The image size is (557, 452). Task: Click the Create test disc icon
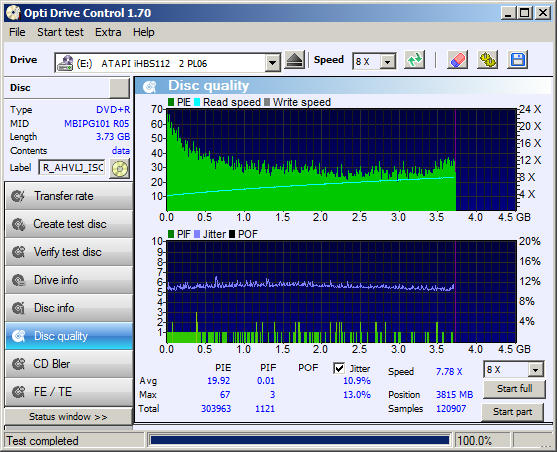coord(18,224)
